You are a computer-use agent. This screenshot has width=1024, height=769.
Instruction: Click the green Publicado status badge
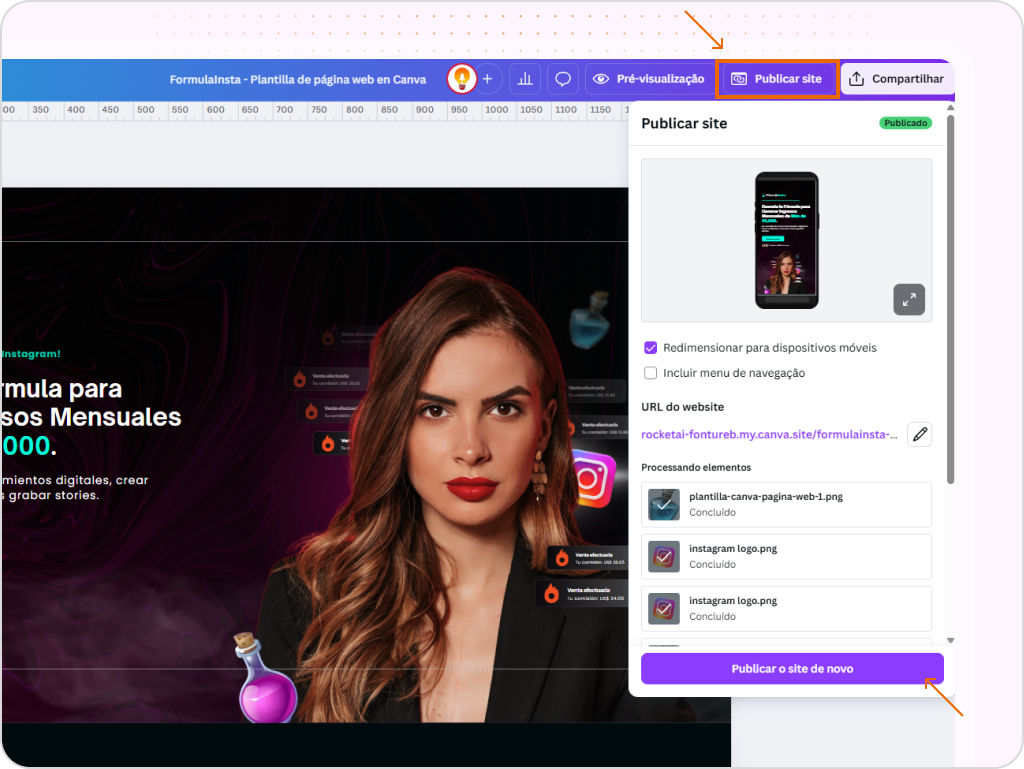click(904, 122)
